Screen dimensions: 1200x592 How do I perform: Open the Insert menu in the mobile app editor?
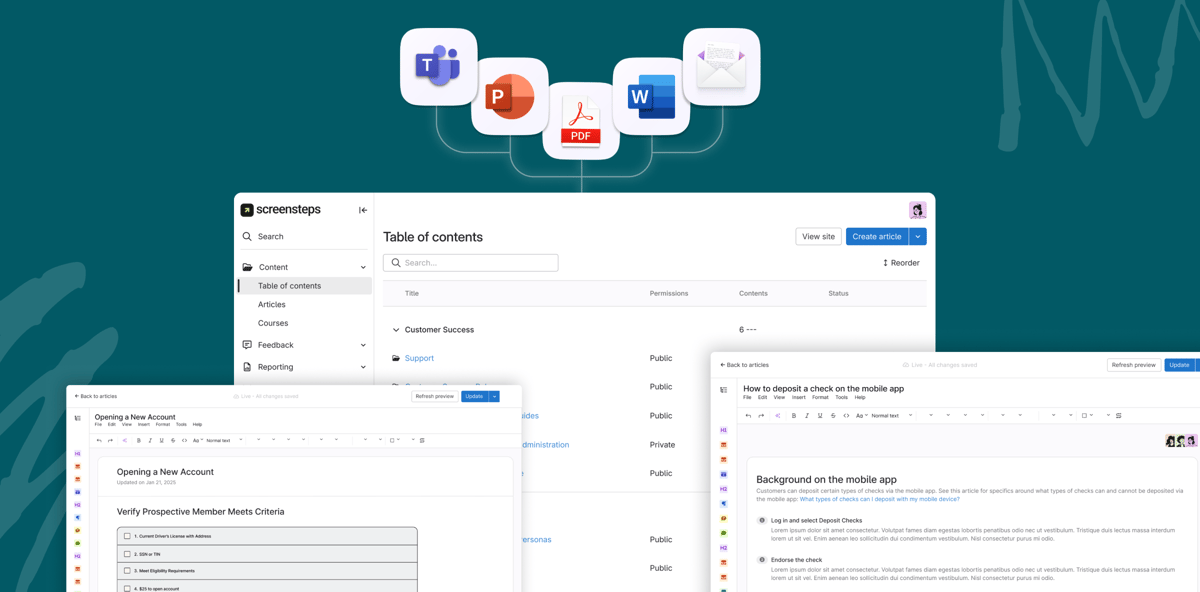[x=798, y=397]
